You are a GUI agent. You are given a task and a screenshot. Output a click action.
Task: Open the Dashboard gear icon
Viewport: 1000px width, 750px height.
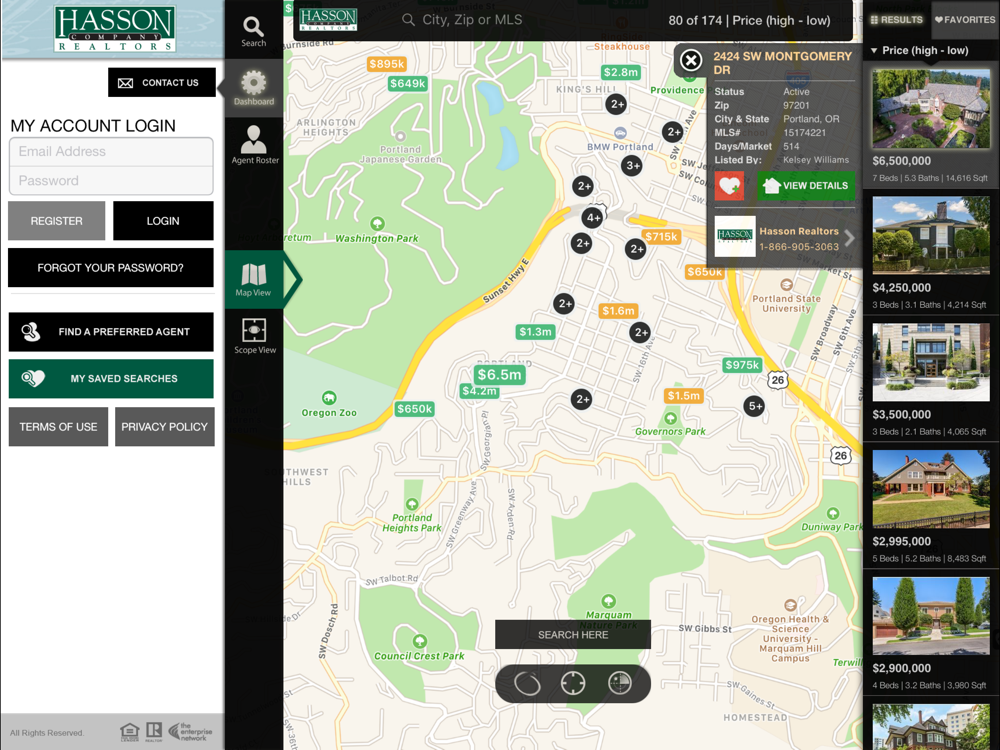coord(254,87)
